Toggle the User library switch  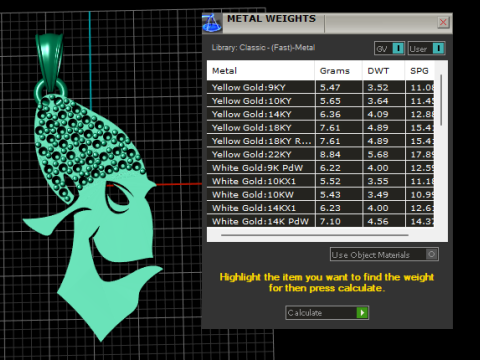point(426,49)
